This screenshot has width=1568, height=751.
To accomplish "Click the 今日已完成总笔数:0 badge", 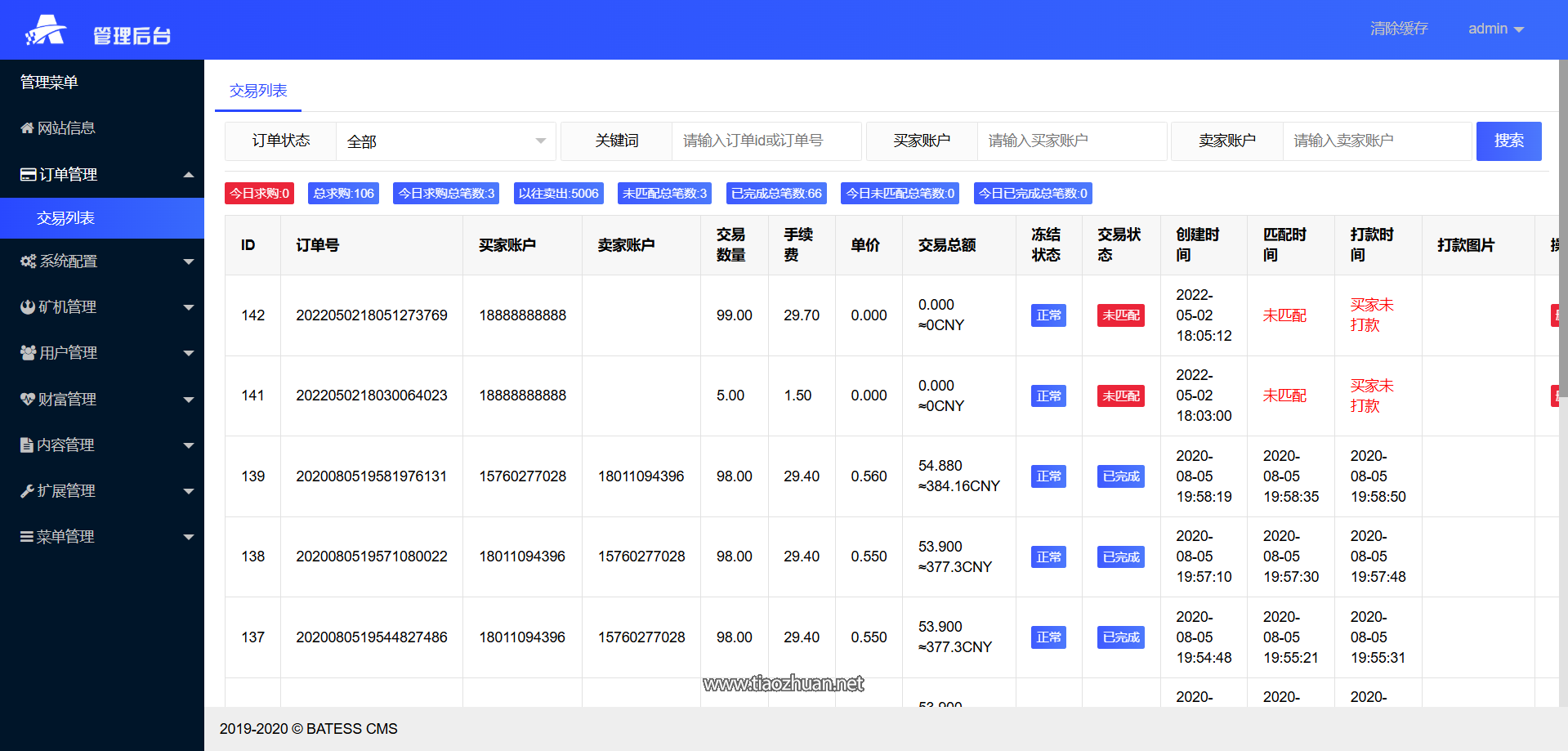I will pos(1033,194).
